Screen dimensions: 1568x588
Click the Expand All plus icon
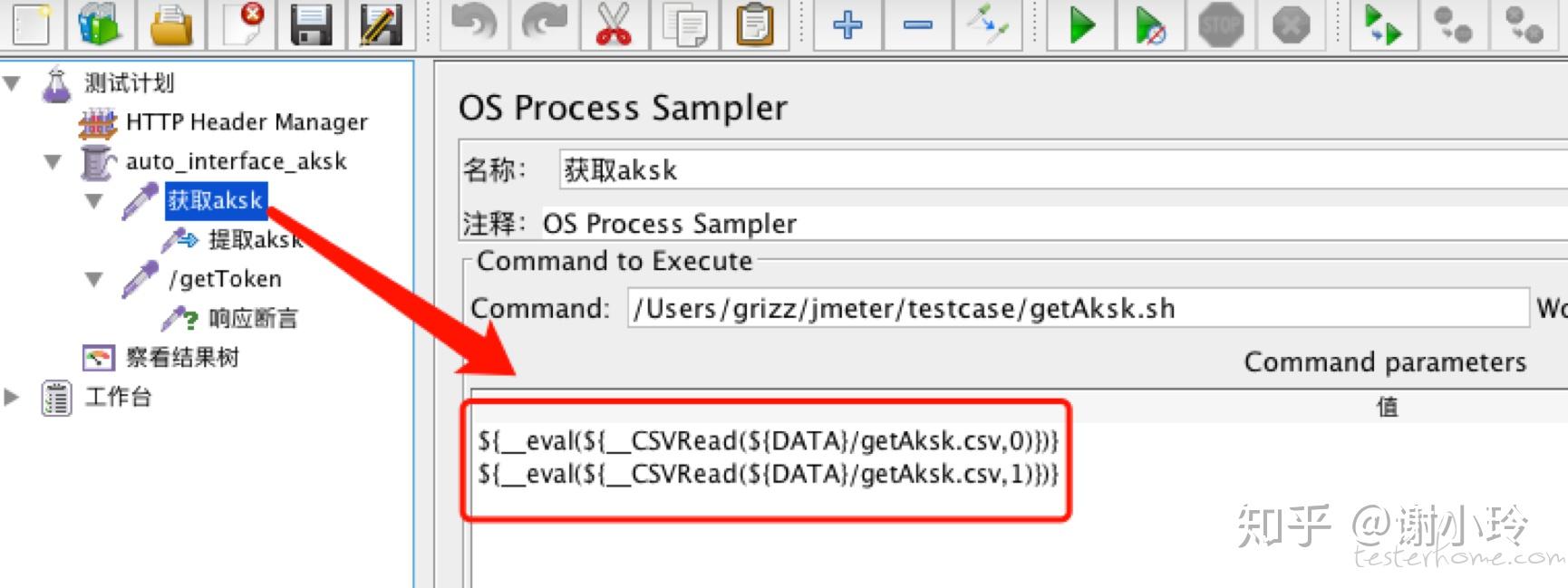847,23
